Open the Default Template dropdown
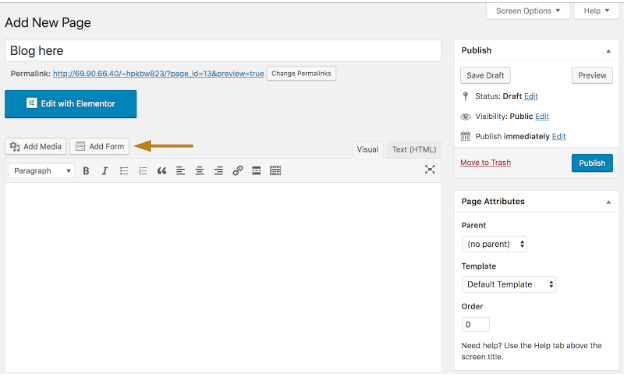Screen dimensions: 624x375 (x=509, y=284)
